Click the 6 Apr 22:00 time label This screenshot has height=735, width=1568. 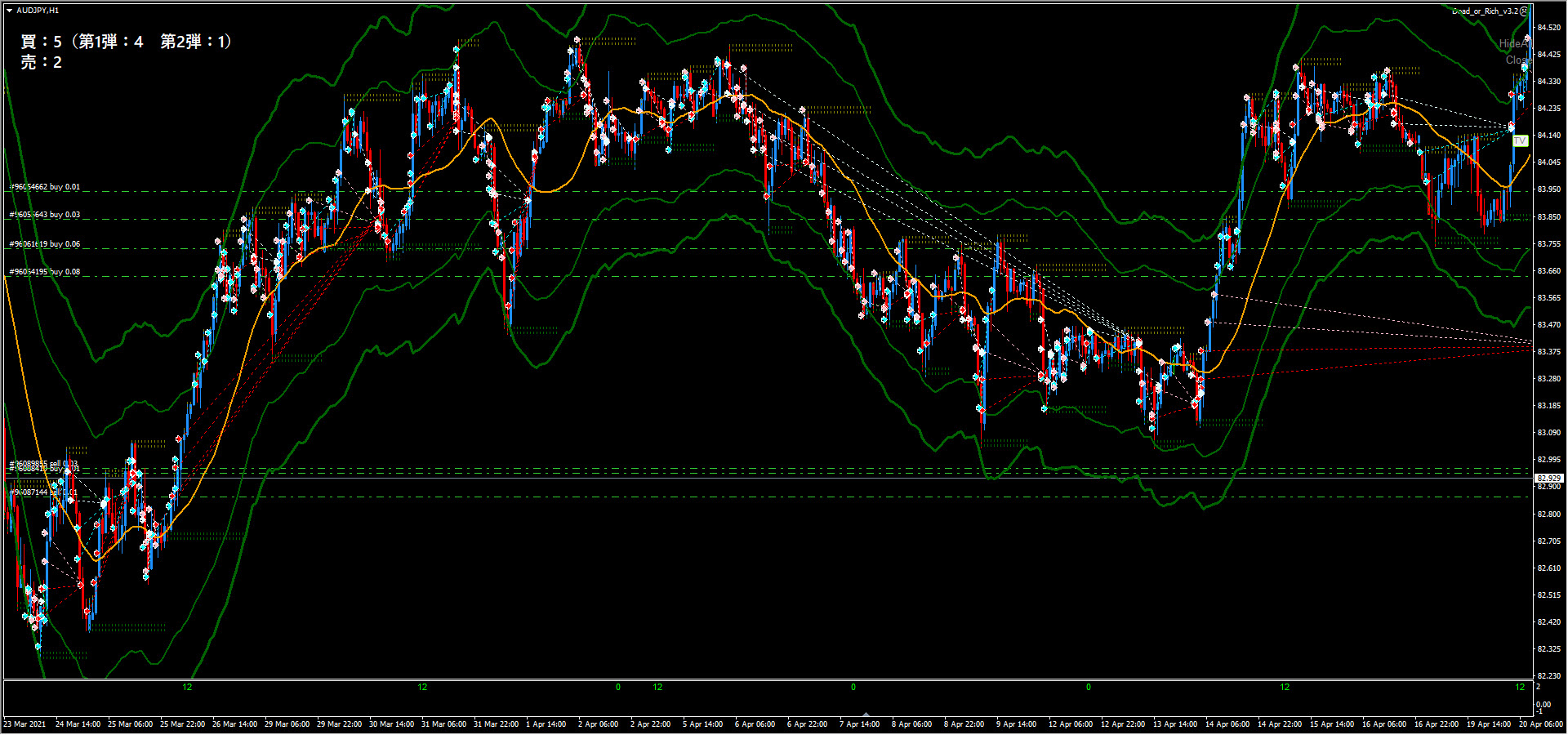(x=808, y=724)
